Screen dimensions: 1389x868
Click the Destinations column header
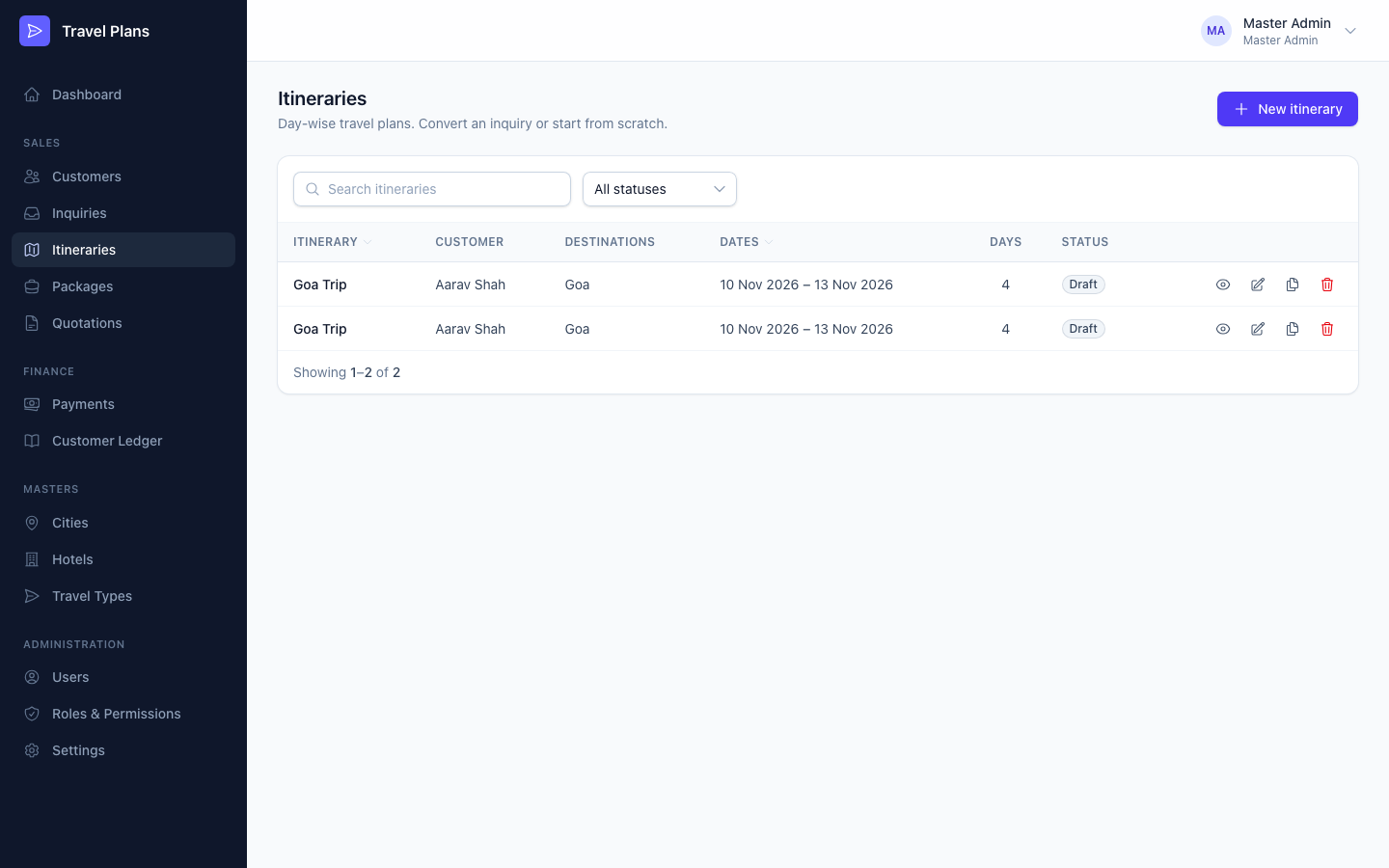[610, 242]
